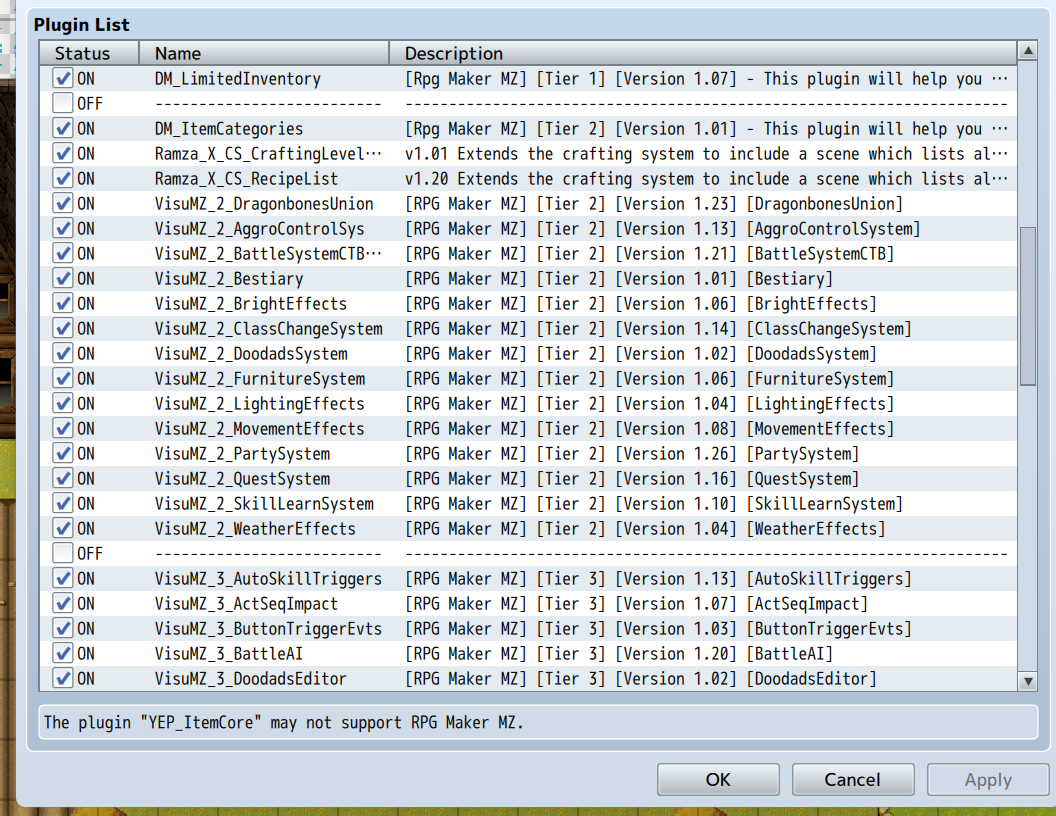This screenshot has height=816, width=1056.
Task: Click the [DragonbonesUnion] Version 1.23 description
Action: point(653,203)
